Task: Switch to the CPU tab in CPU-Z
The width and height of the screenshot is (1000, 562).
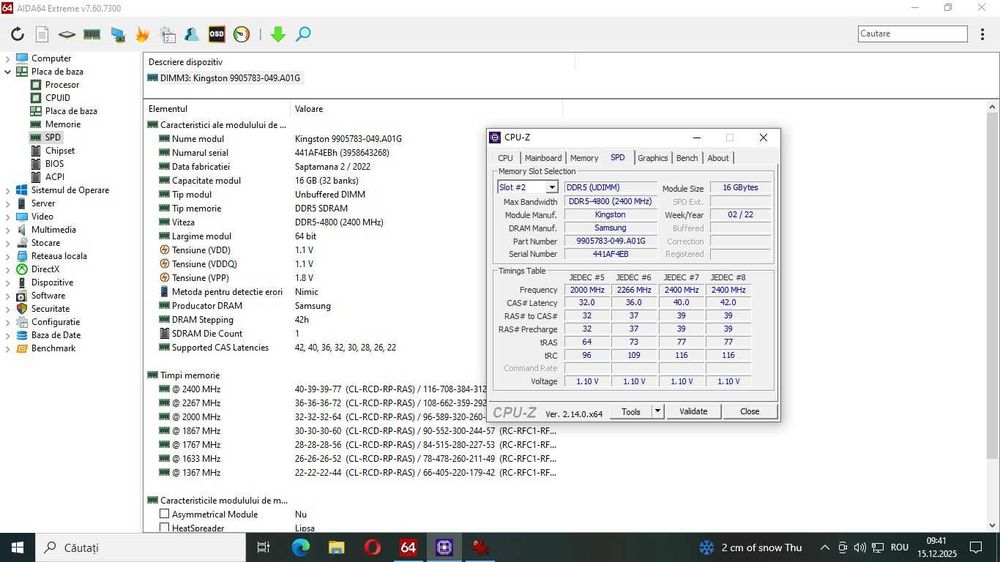Action: pos(505,158)
